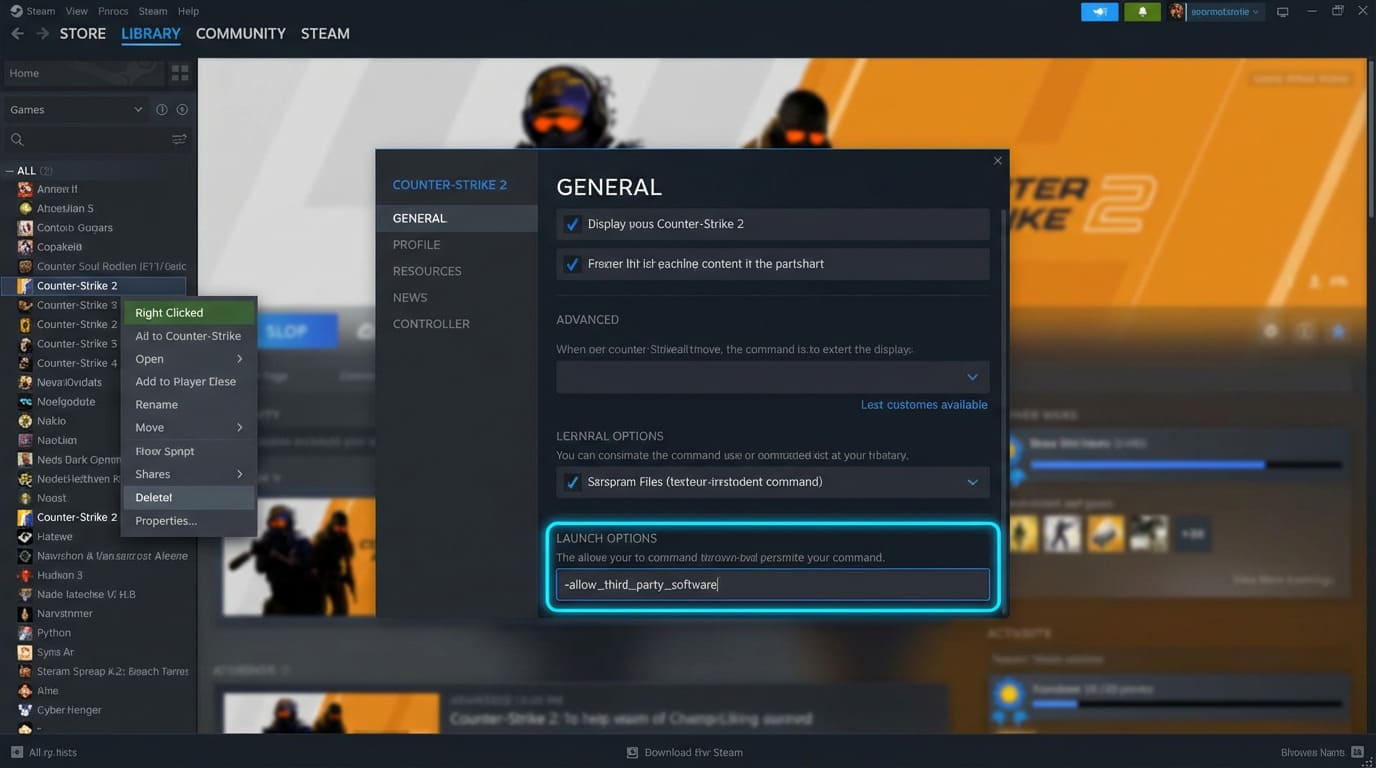Switch library to grid view icon

click(178, 71)
